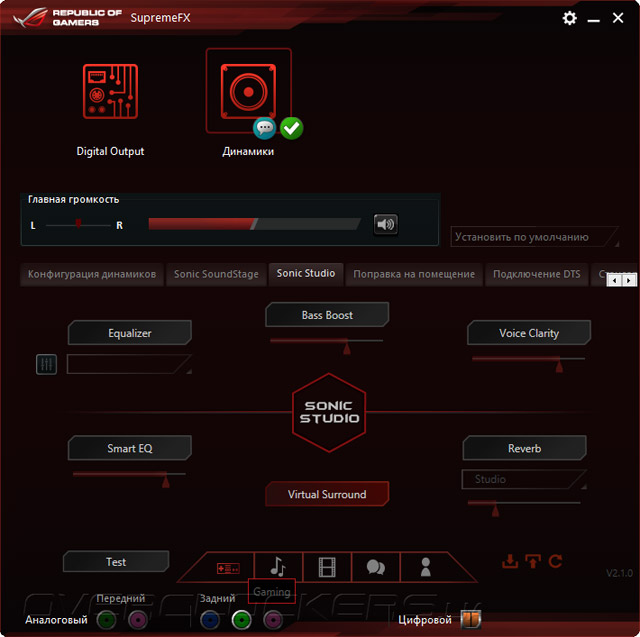Image resolution: width=640 pixels, height=637 pixels.
Task: Adjust the L-R balance slider
Action: point(78,225)
